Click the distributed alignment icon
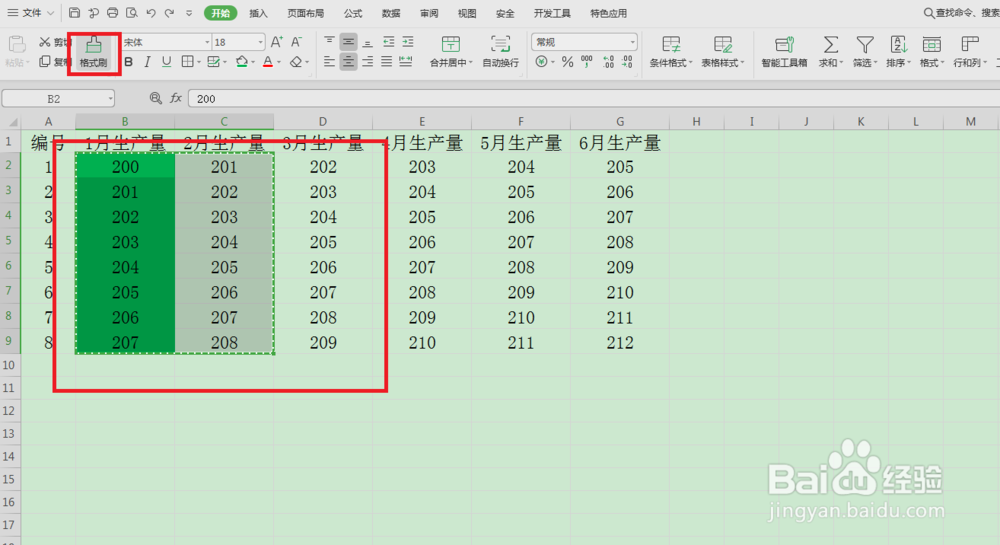This screenshot has height=545, width=1000. (x=406, y=62)
